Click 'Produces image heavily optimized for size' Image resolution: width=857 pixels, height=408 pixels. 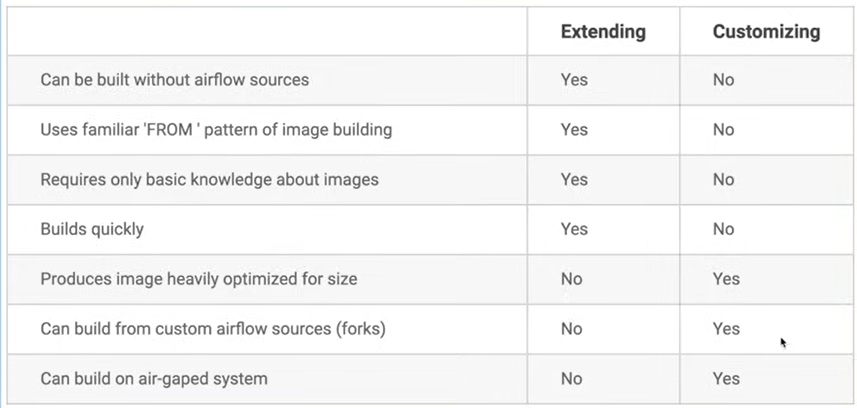[198, 279]
